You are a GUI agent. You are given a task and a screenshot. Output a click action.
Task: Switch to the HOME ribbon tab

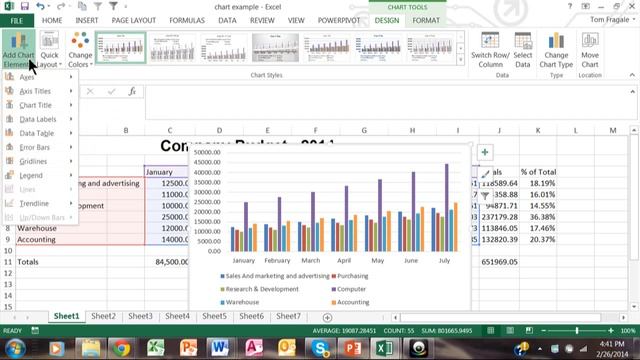[52, 20]
